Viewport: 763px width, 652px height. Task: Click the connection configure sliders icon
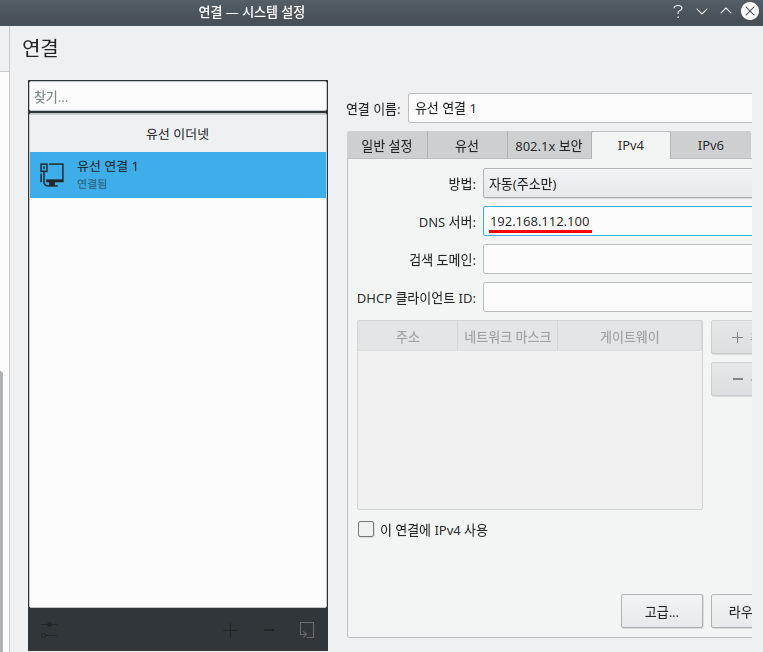(x=49, y=630)
